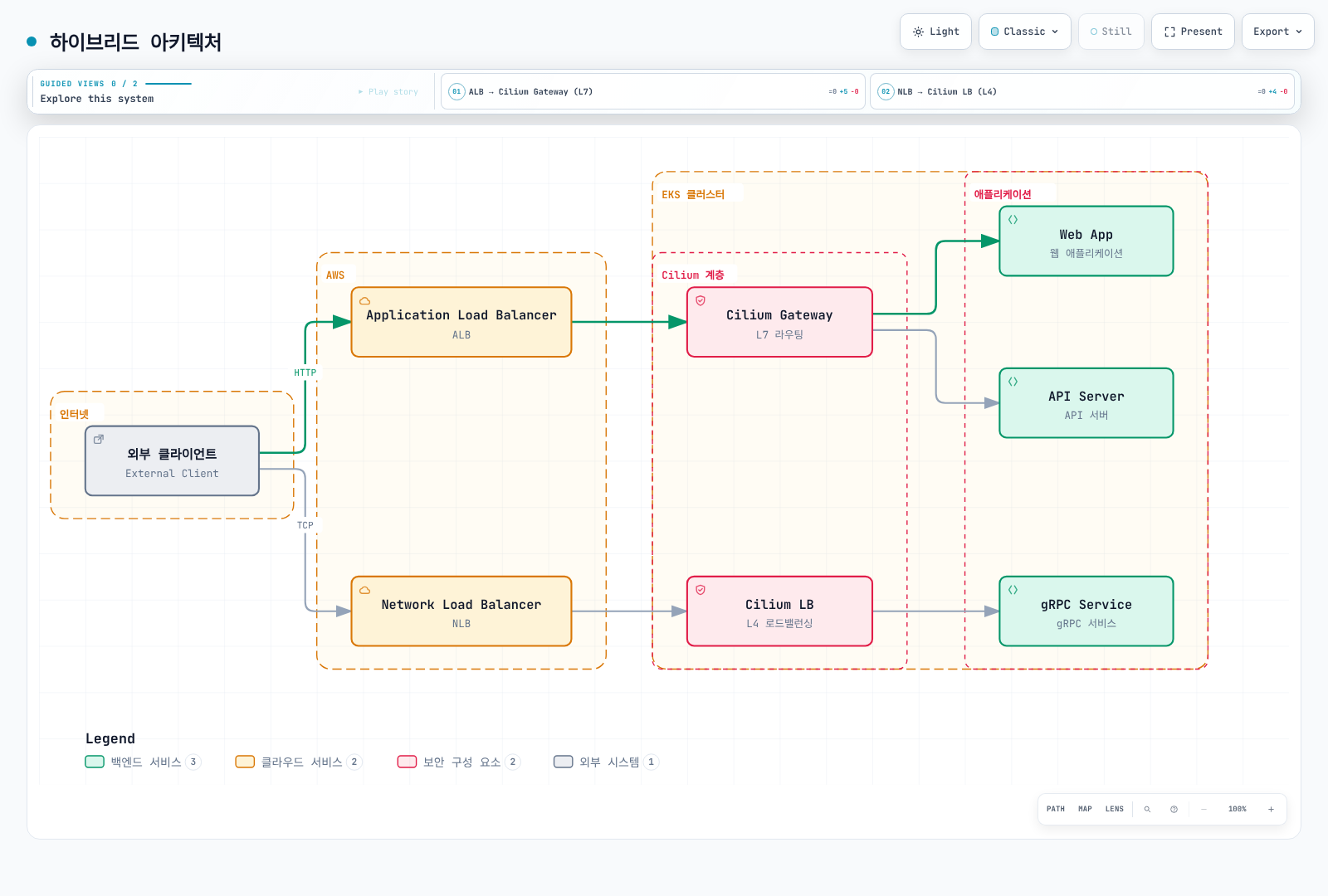
Task: Click the AWS group label
Action: coord(335,275)
